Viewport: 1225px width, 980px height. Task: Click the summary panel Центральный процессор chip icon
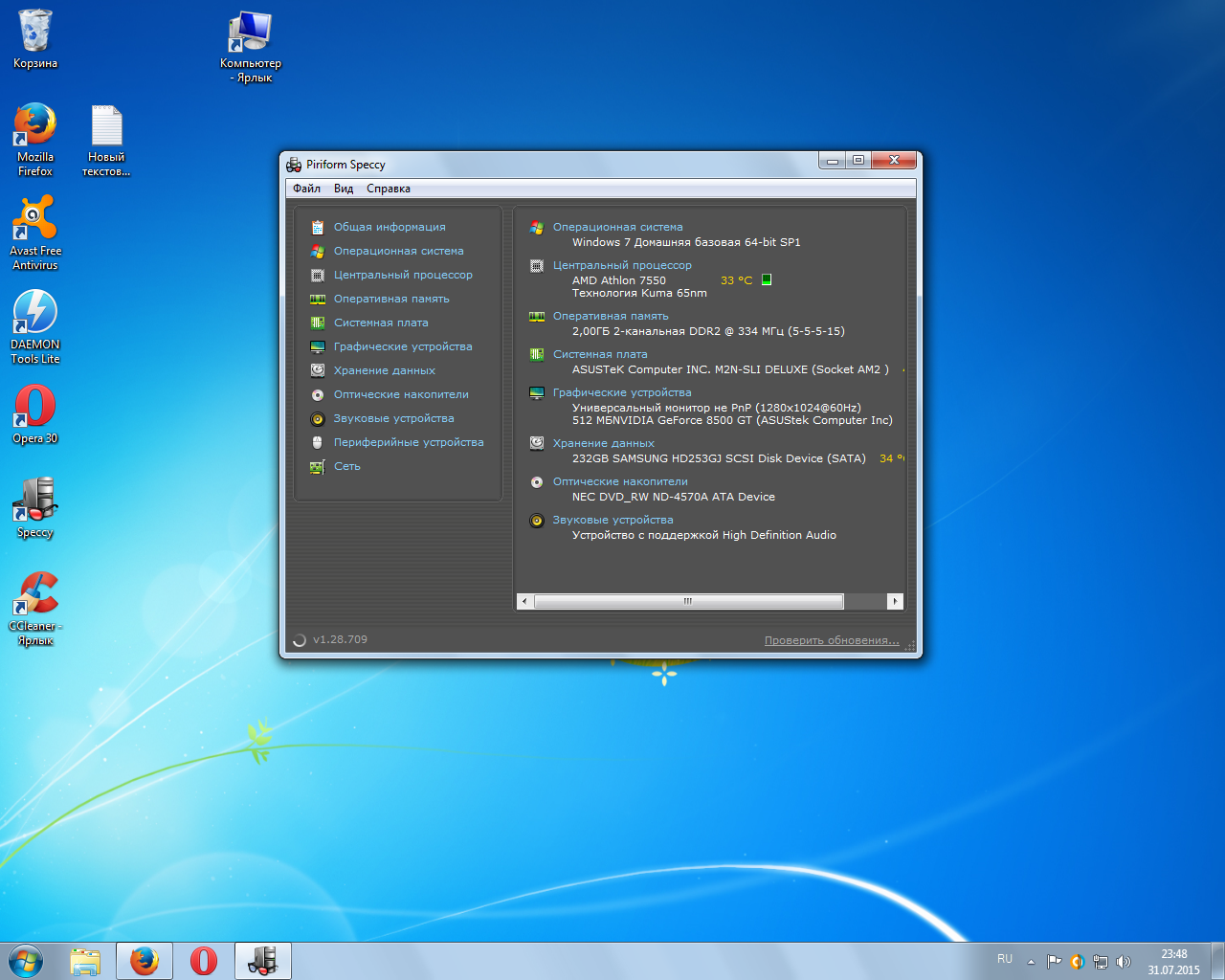(537, 265)
